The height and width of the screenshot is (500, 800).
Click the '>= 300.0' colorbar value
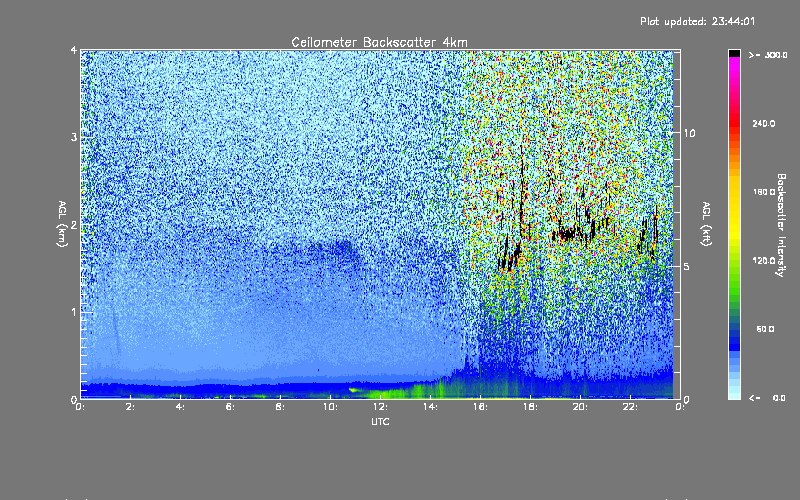[x=768, y=55]
